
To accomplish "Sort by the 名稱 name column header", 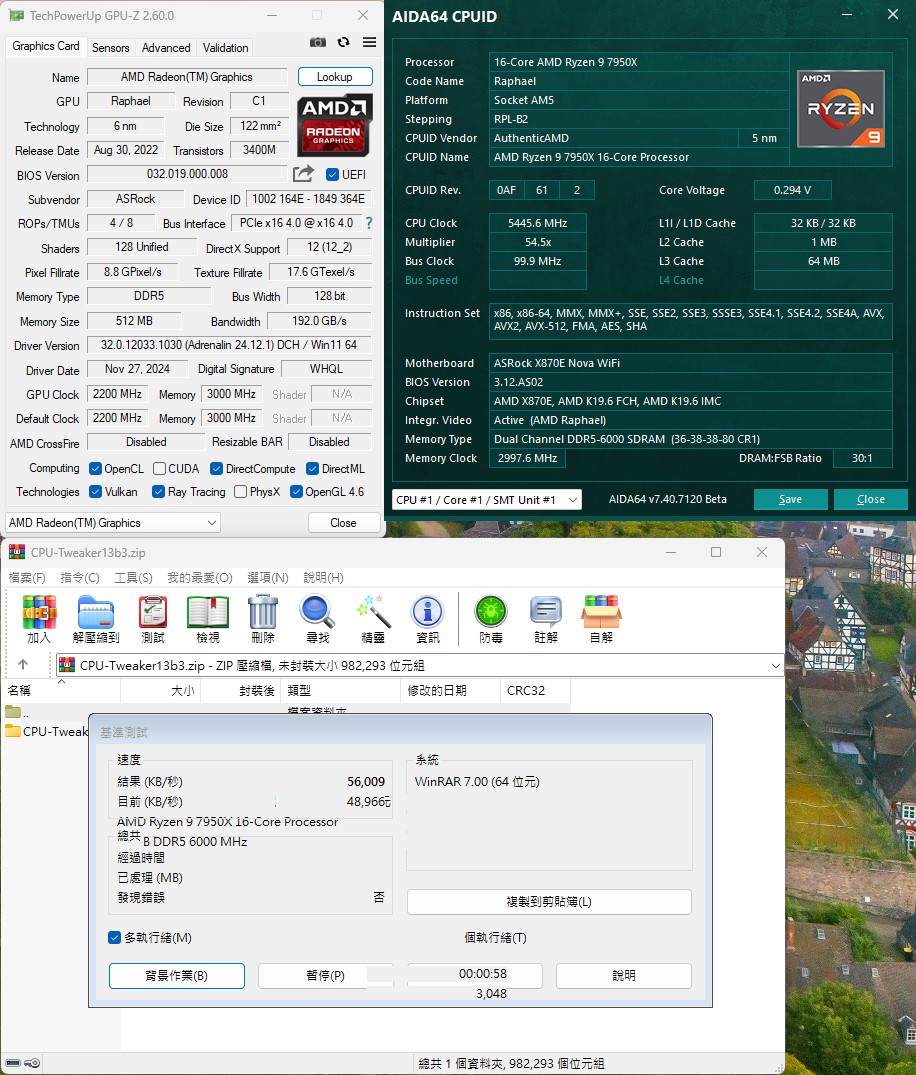I will tap(61, 690).
